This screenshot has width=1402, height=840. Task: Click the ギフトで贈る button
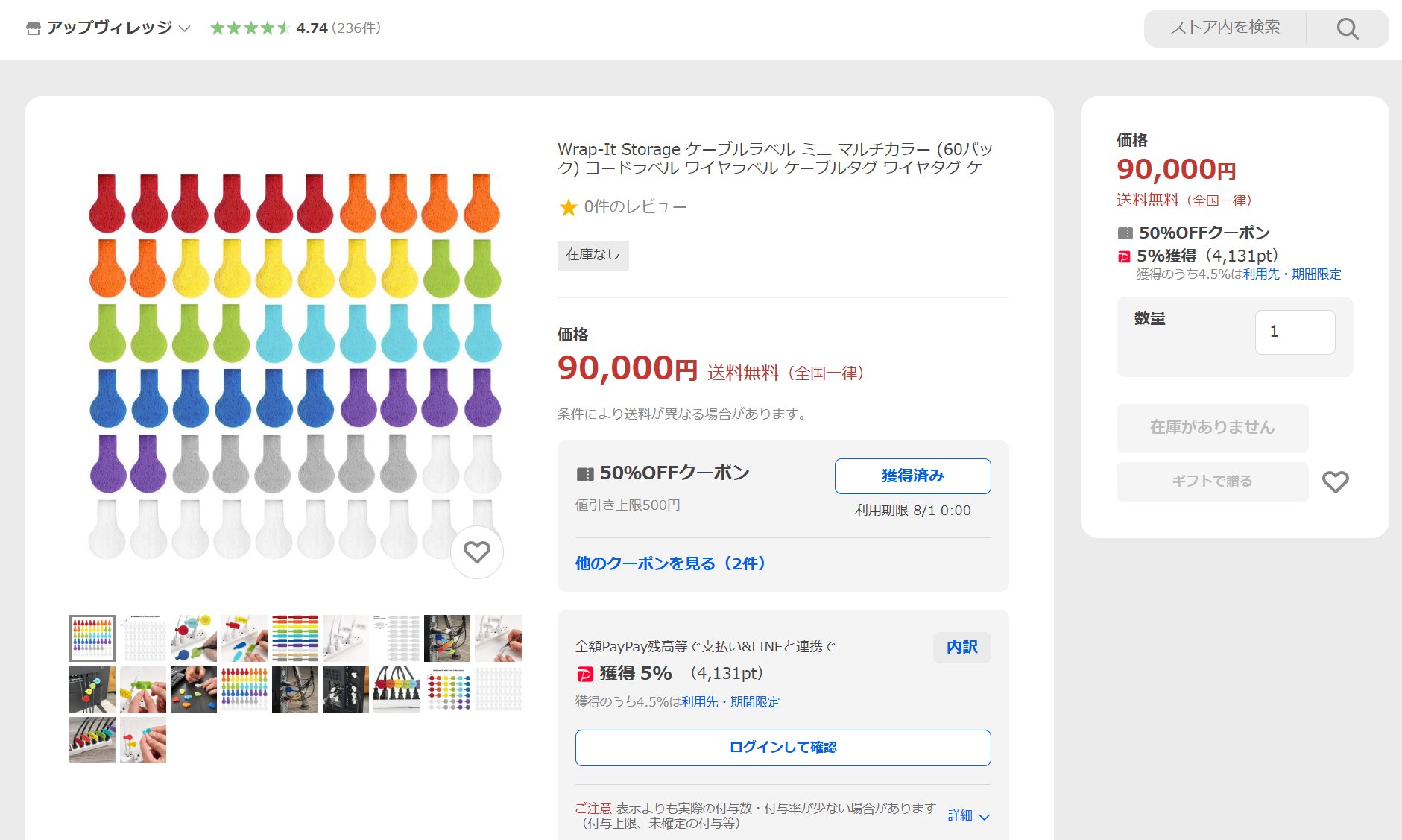click(x=1212, y=481)
